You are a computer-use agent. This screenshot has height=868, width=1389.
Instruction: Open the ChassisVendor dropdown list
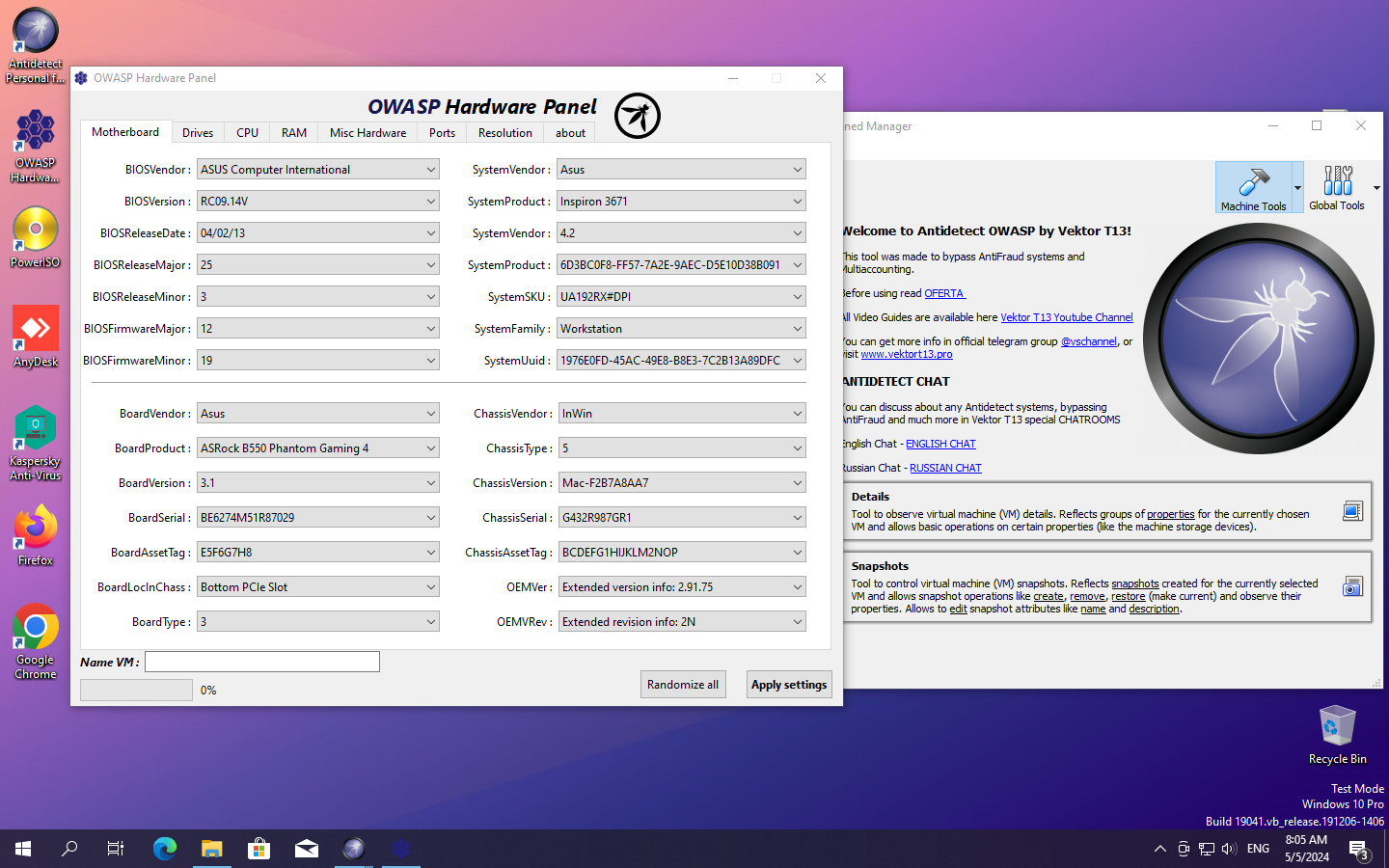(797, 414)
